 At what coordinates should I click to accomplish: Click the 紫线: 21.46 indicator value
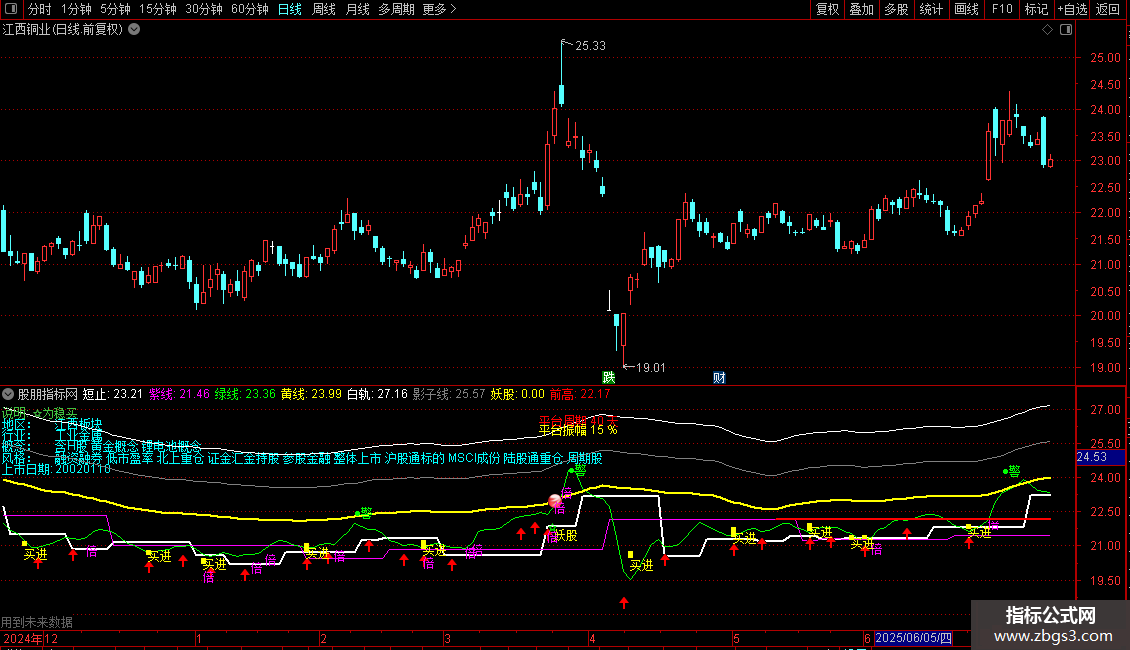tap(179, 394)
